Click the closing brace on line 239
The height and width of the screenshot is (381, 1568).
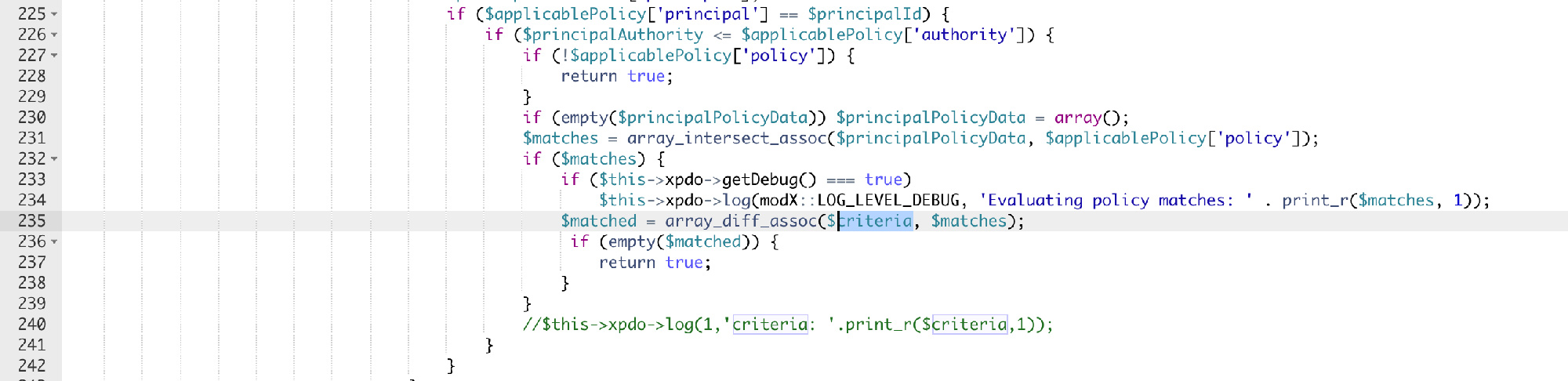[528, 304]
